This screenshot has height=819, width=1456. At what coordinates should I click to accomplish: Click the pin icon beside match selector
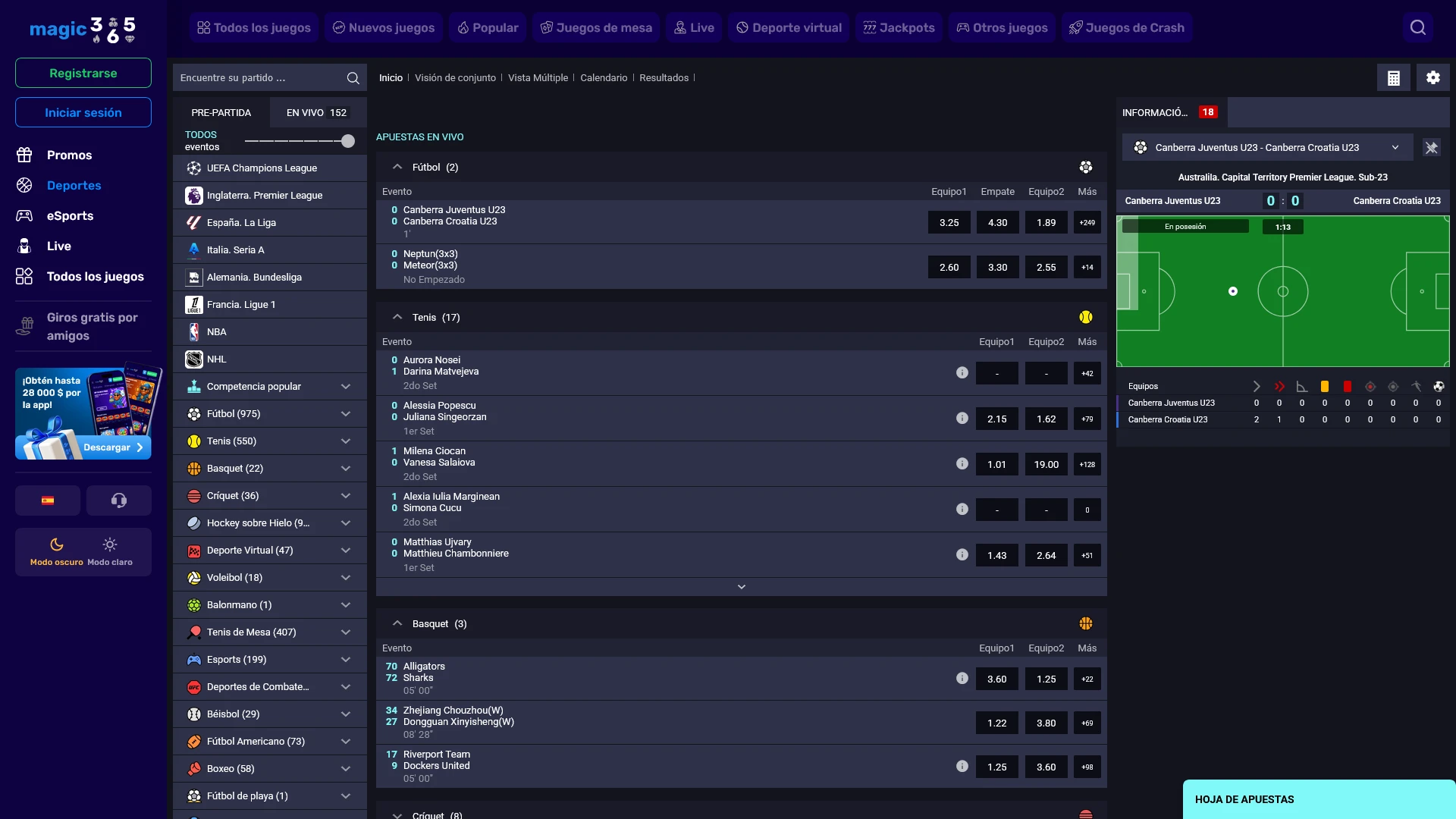click(1432, 148)
